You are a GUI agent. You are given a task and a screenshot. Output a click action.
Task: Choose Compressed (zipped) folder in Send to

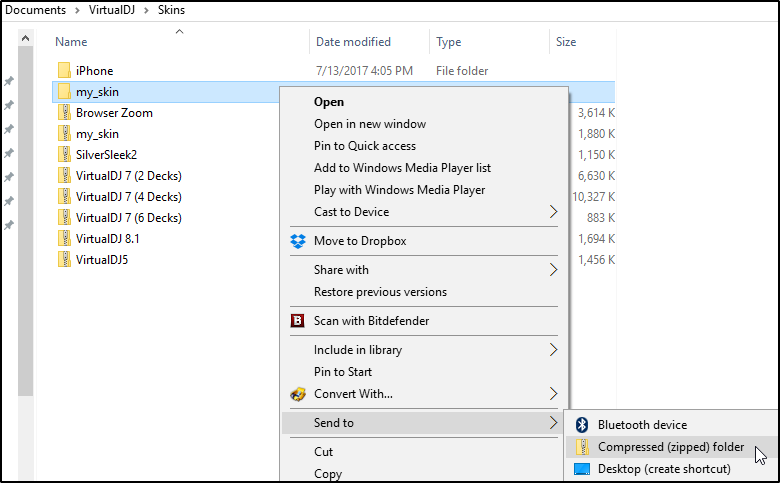[x=671, y=447]
